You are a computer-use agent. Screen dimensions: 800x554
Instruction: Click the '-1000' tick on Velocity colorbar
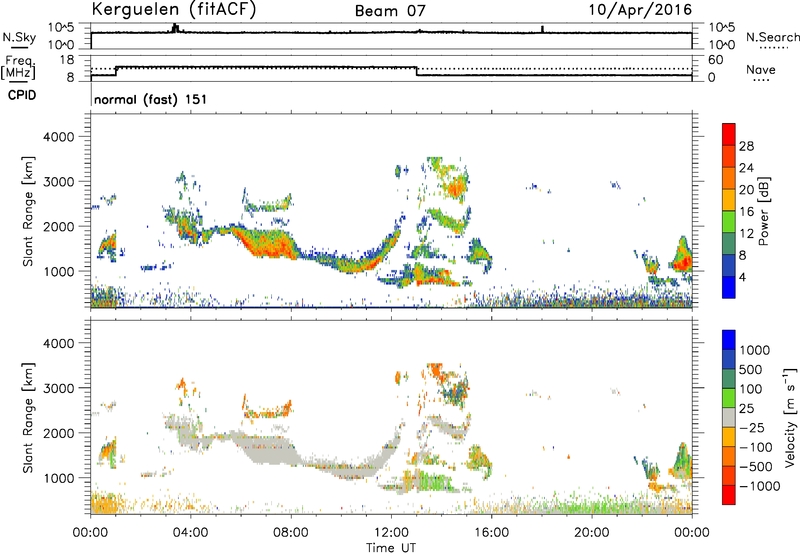point(760,486)
